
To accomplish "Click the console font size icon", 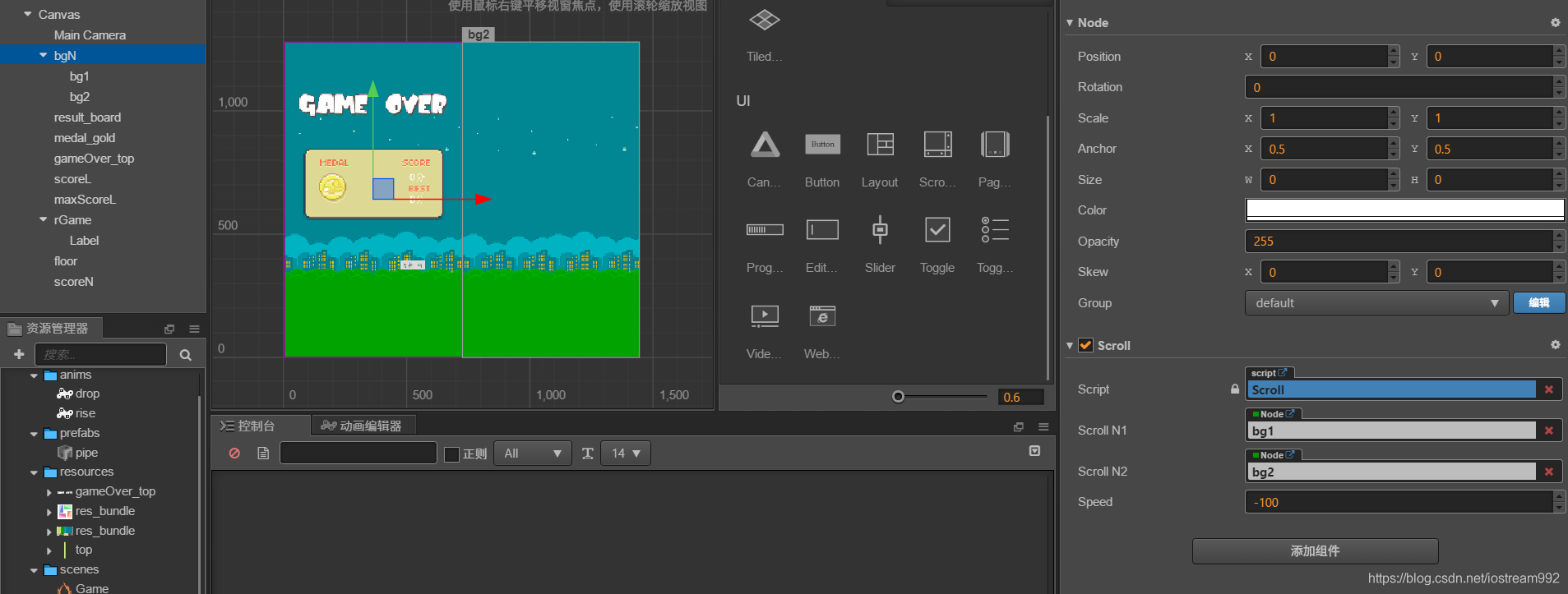I will coord(588,454).
